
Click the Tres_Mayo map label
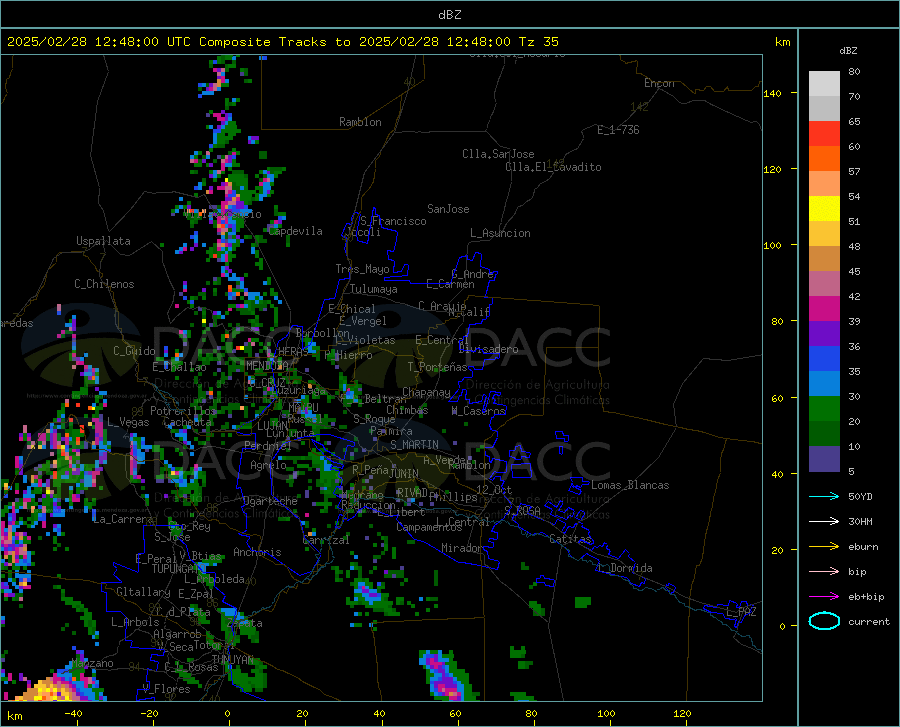tap(362, 269)
